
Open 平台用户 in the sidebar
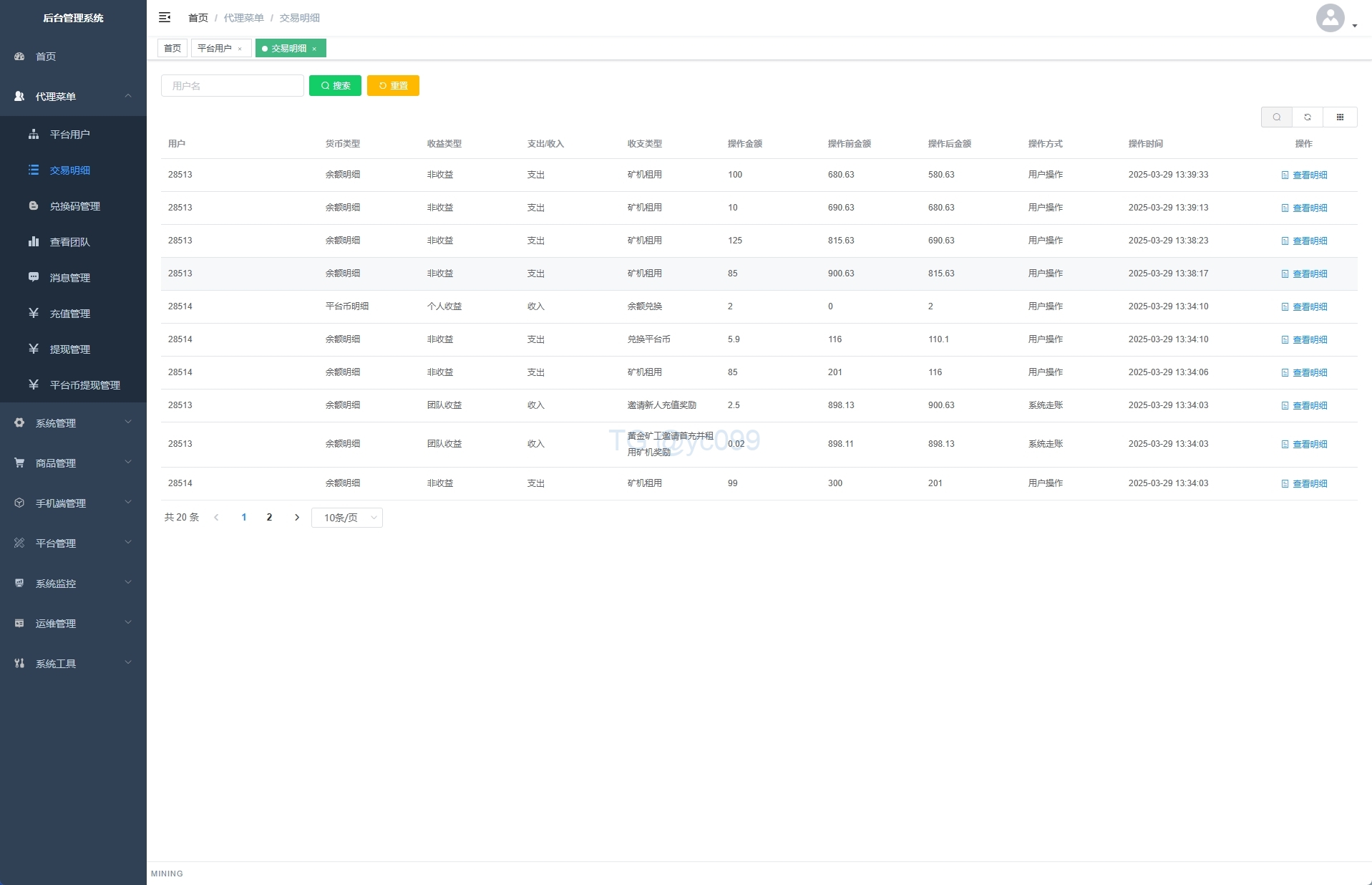pyautogui.click(x=69, y=135)
